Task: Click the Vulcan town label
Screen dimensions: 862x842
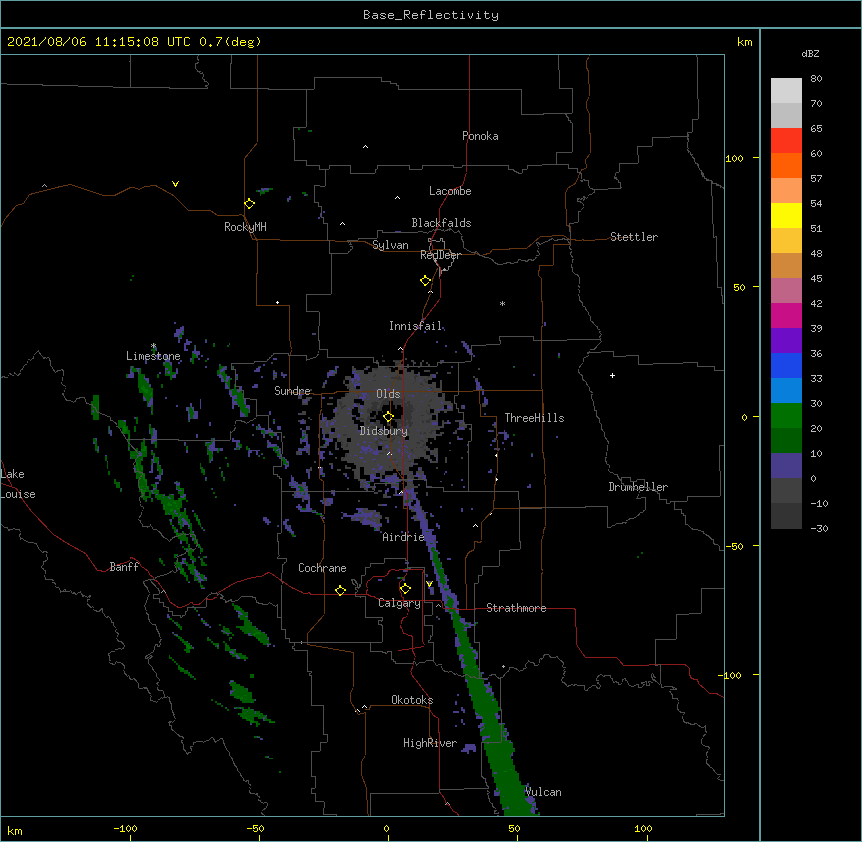Action: tap(544, 792)
